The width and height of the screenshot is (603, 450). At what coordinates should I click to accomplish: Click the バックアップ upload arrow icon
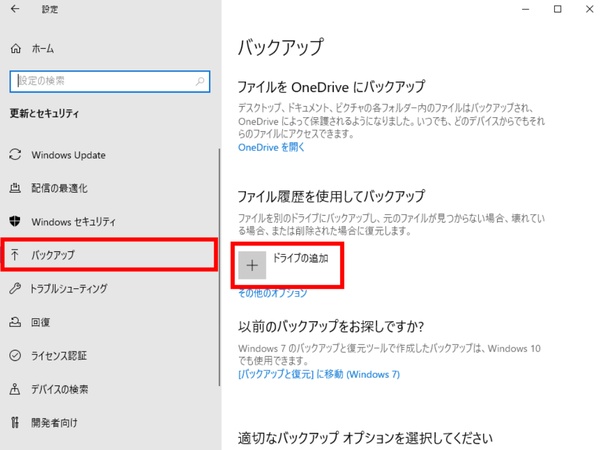[x=15, y=255]
